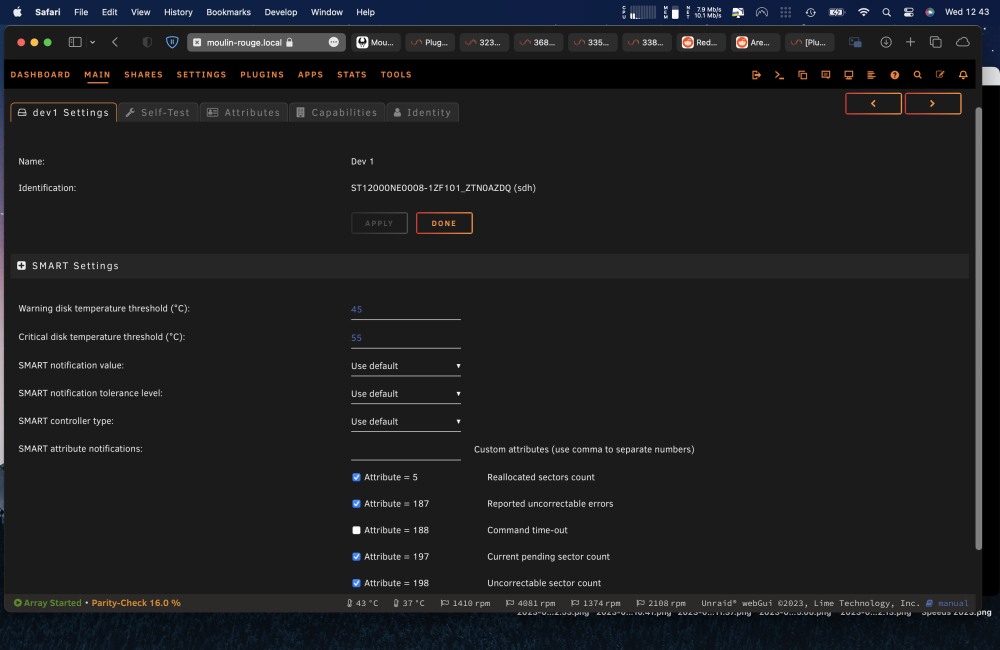The width and height of the screenshot is (1000, 650).
Task: Collapse the SMART Settings section
Action: pos(22,265)
